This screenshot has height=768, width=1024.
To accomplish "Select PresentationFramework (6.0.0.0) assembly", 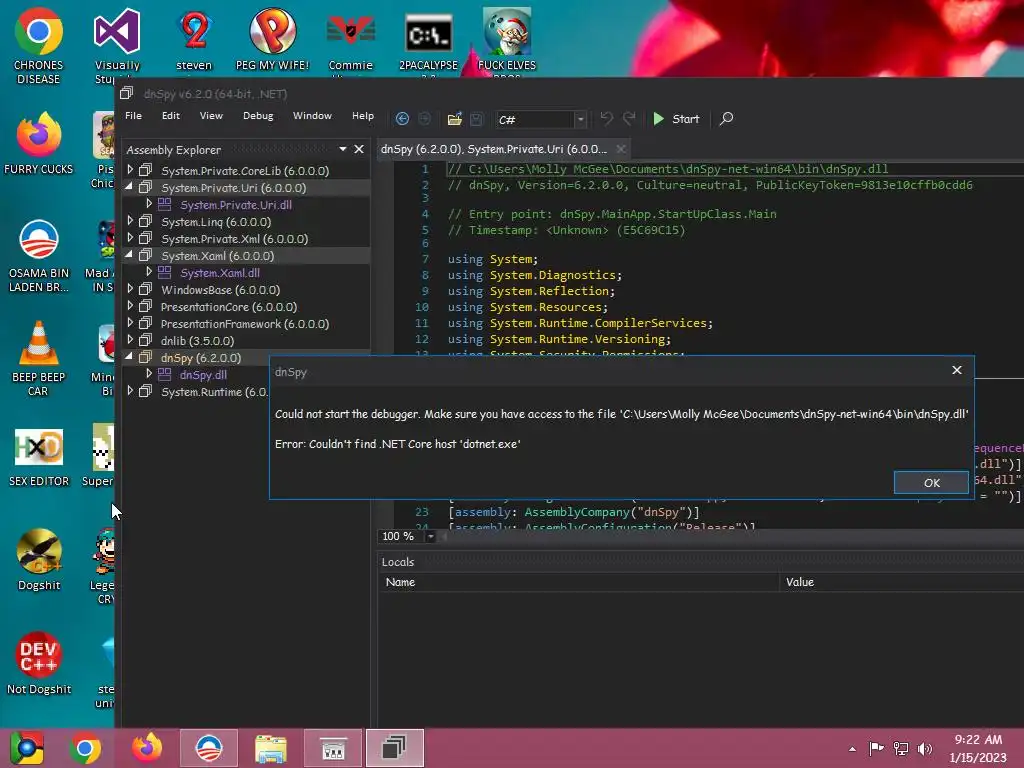I will point(245,324).
